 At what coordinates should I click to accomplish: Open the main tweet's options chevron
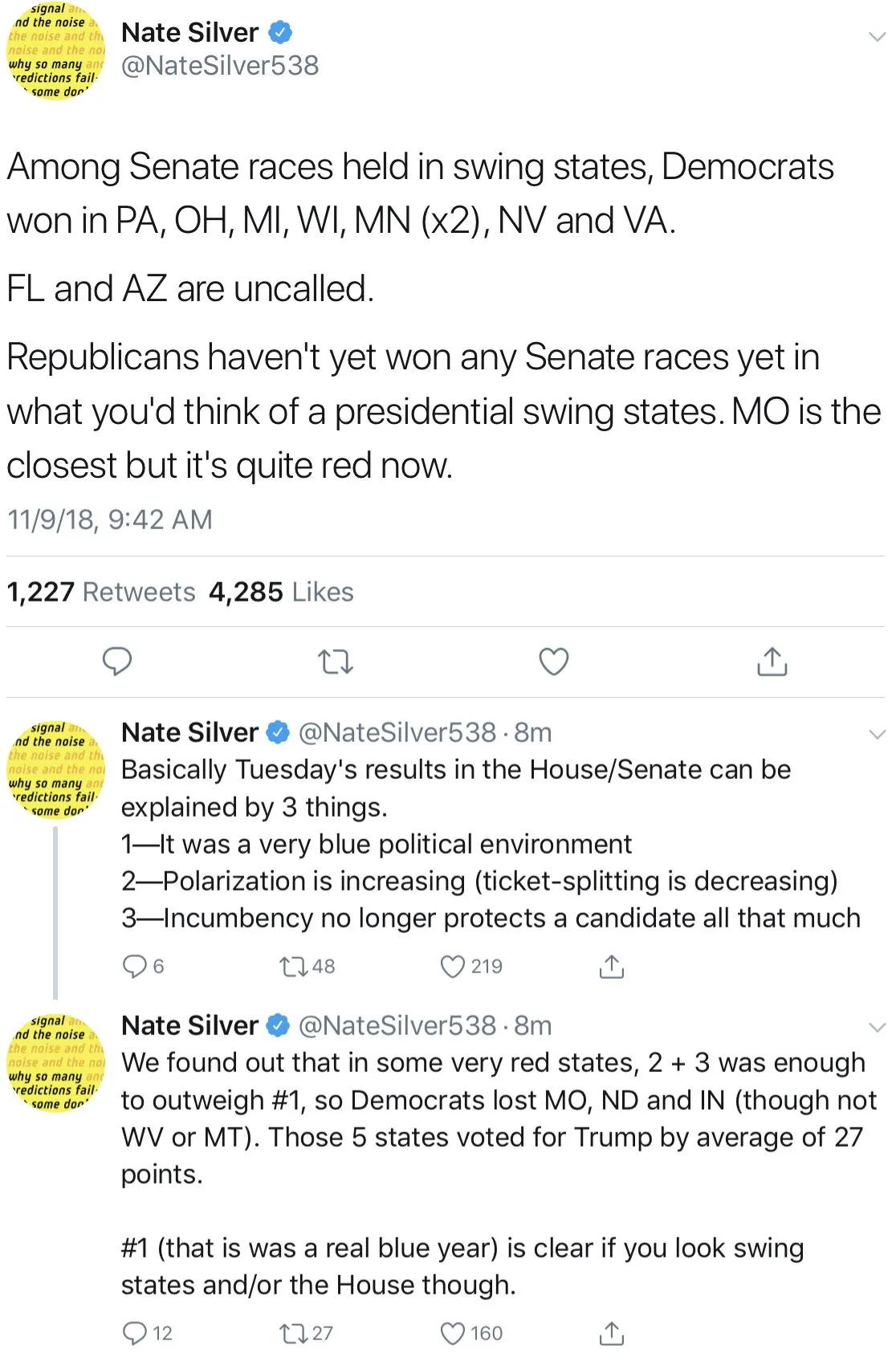878,37
